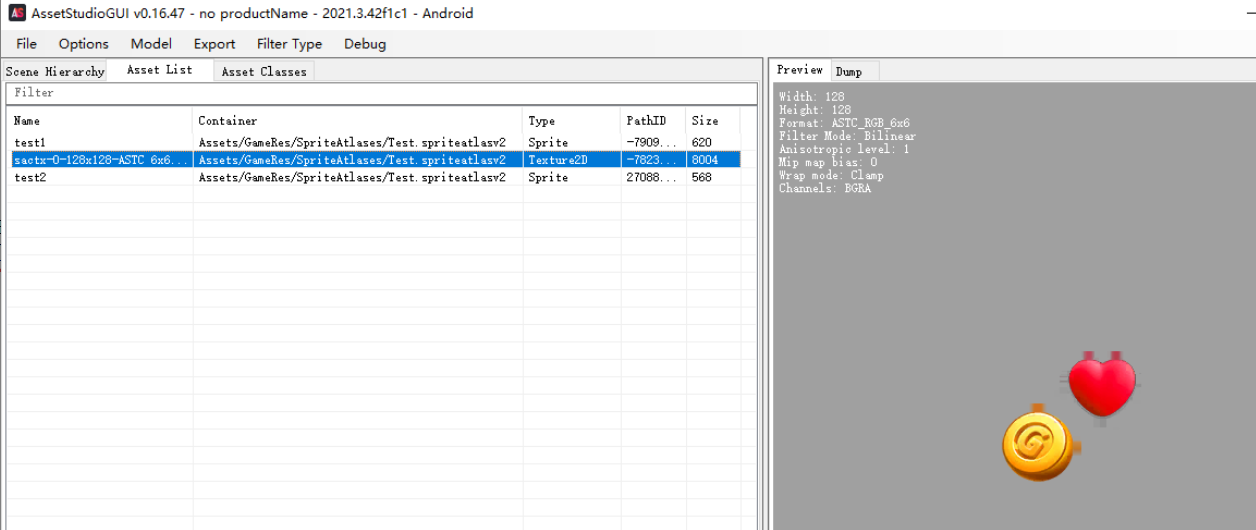1256x530 pixels.
Task: Sort assets by Container column header
Action: (358, 121)
